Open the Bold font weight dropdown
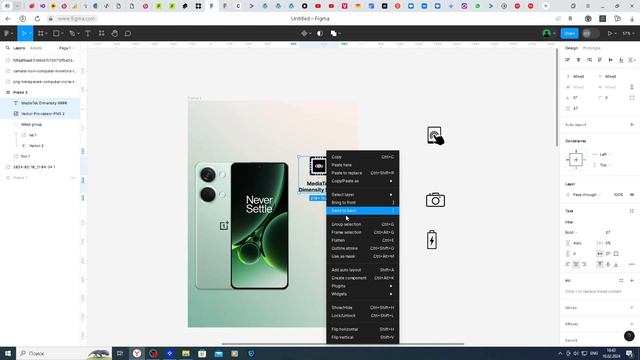The image size is (640, 360). pyautogui.click(x=571, y=232)
